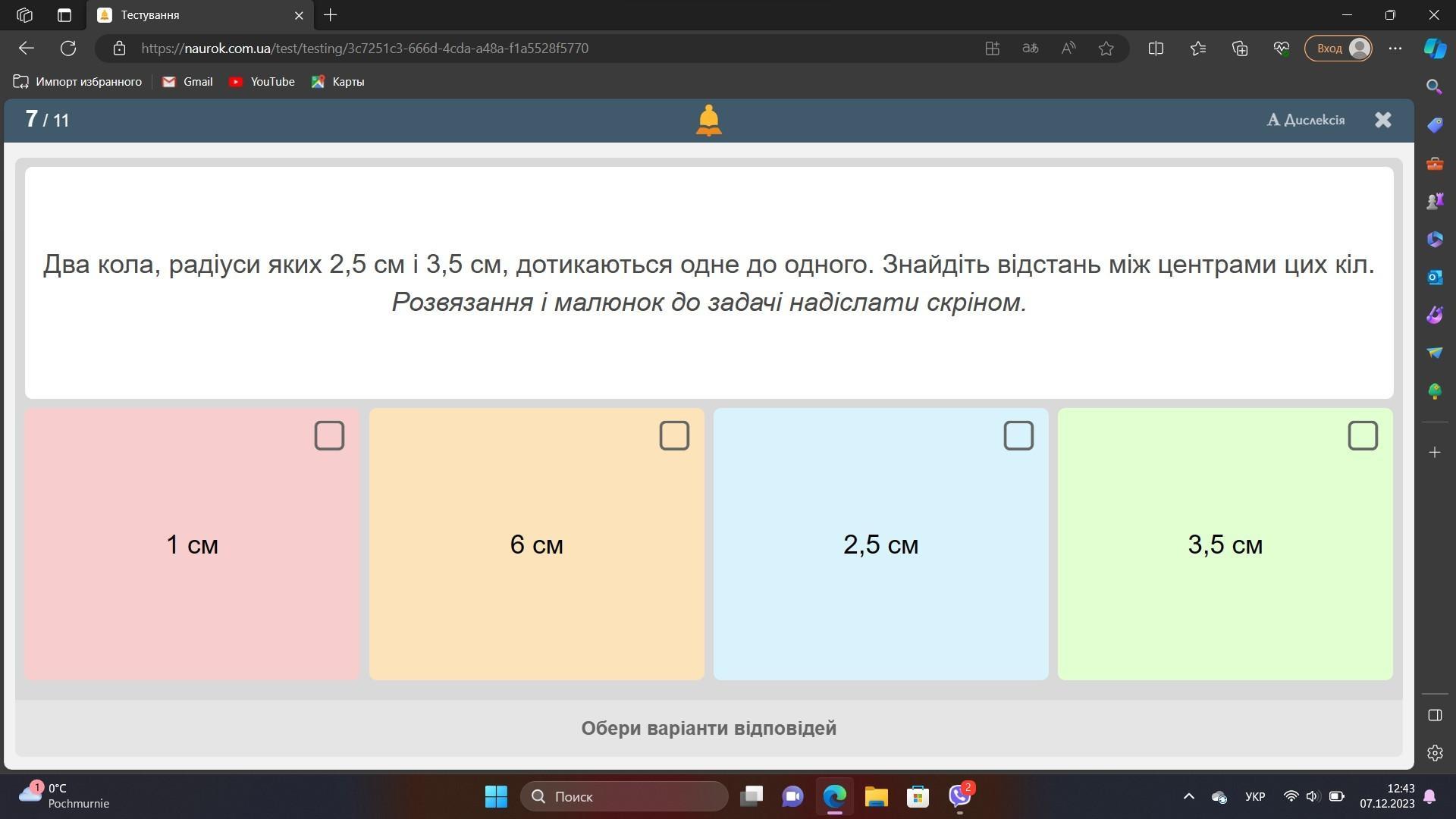Open the Gmail bookmark
Screen dimensions: 1456x819
[187, 82]
